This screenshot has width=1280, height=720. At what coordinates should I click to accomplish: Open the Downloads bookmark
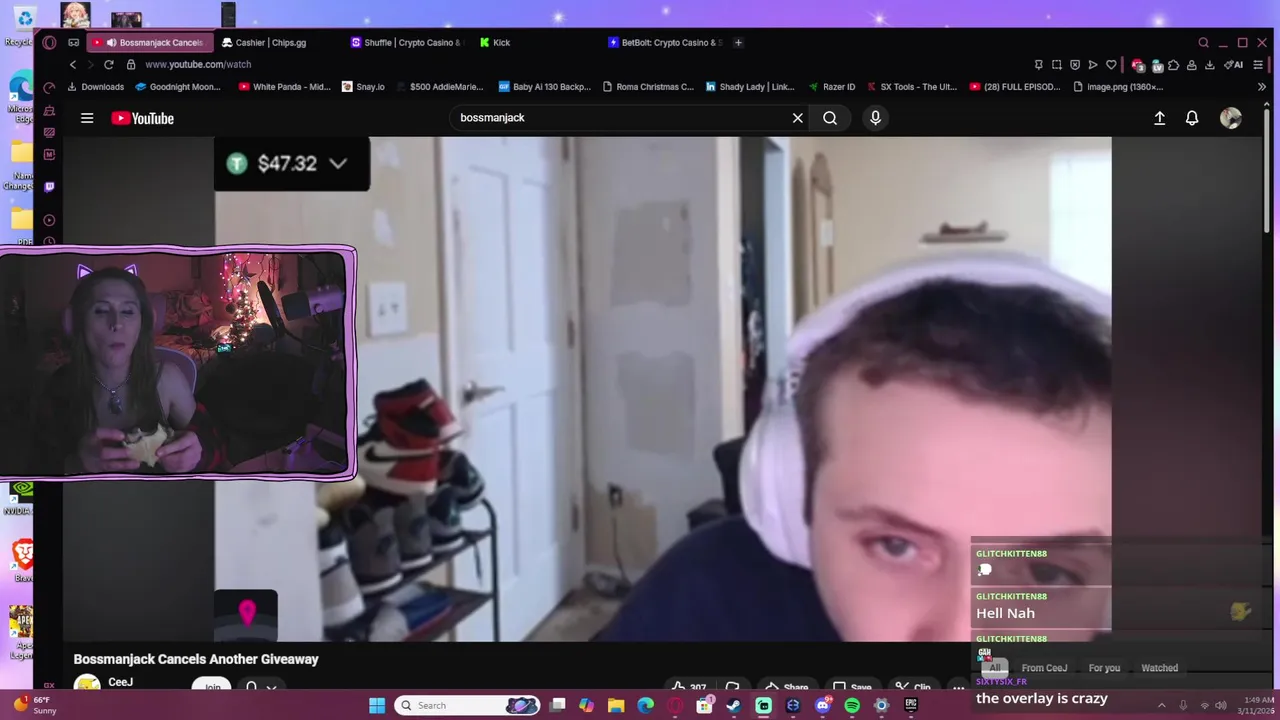(x=96, y=87)
